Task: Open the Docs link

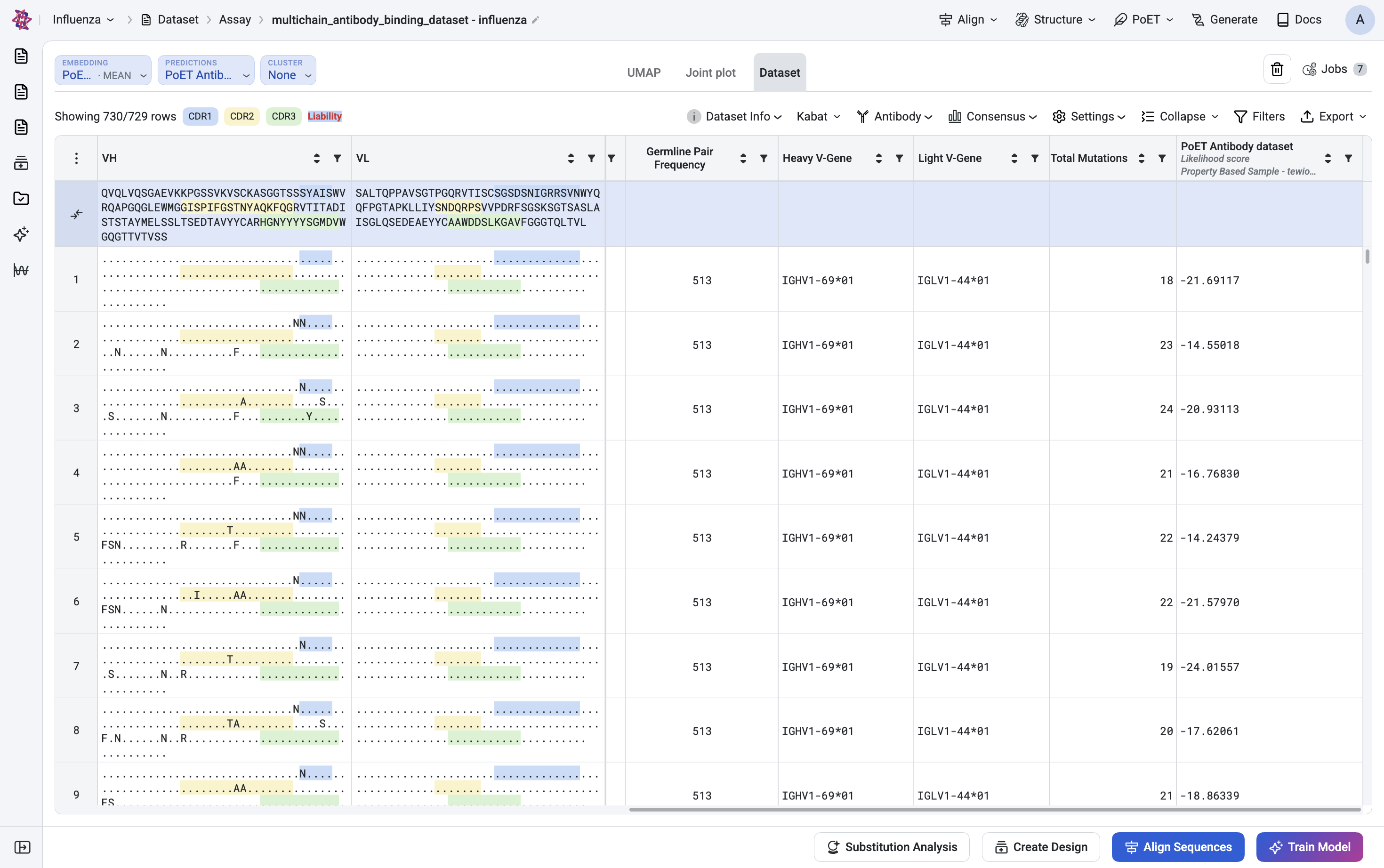Action: 1299,19
